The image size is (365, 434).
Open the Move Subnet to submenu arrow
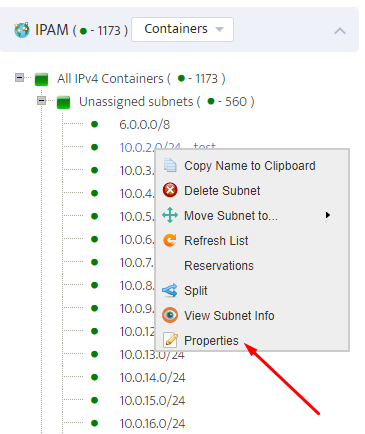click(x=328, y=215)
